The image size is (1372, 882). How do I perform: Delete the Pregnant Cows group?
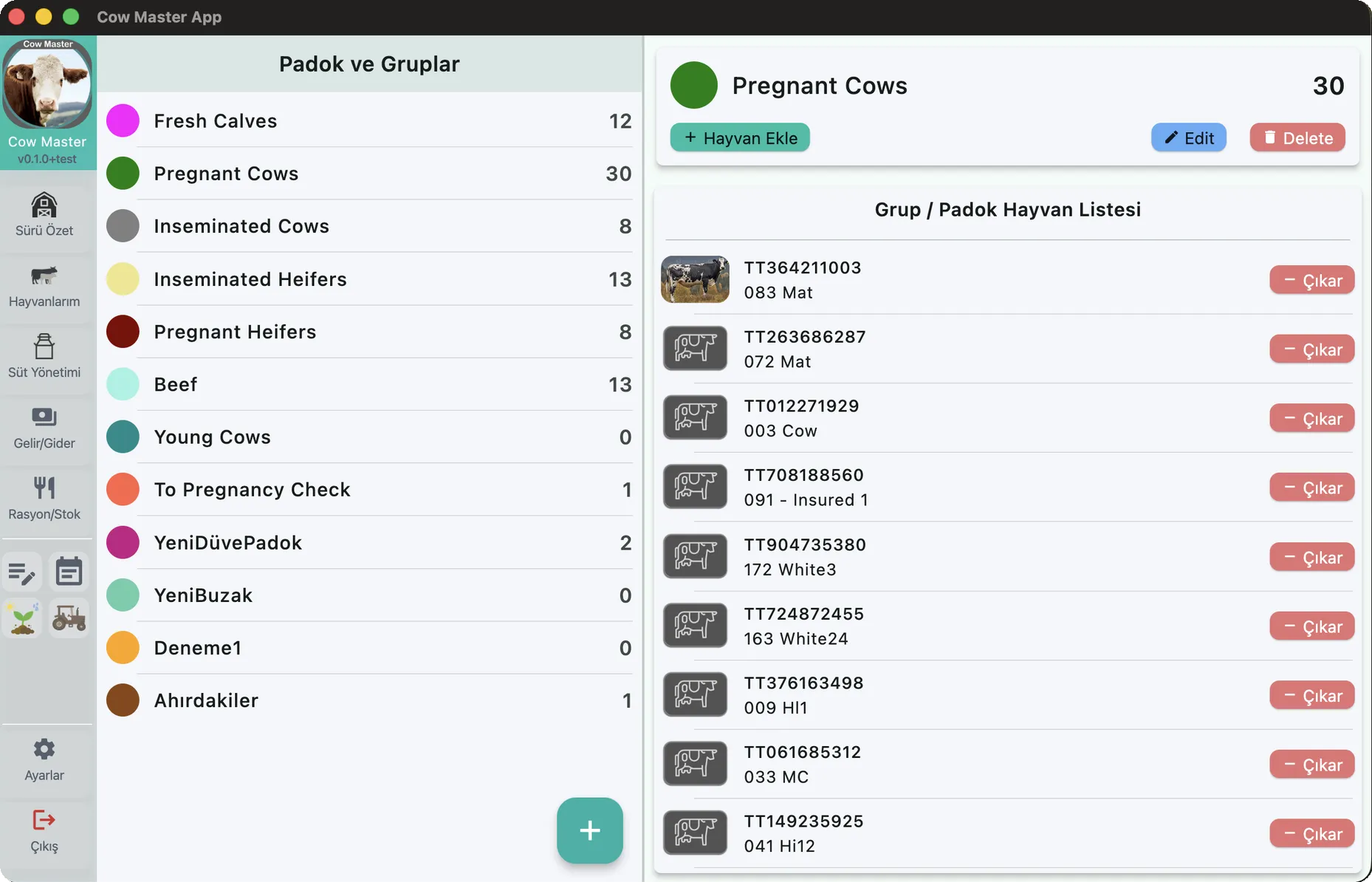[x=1297, y=137]
